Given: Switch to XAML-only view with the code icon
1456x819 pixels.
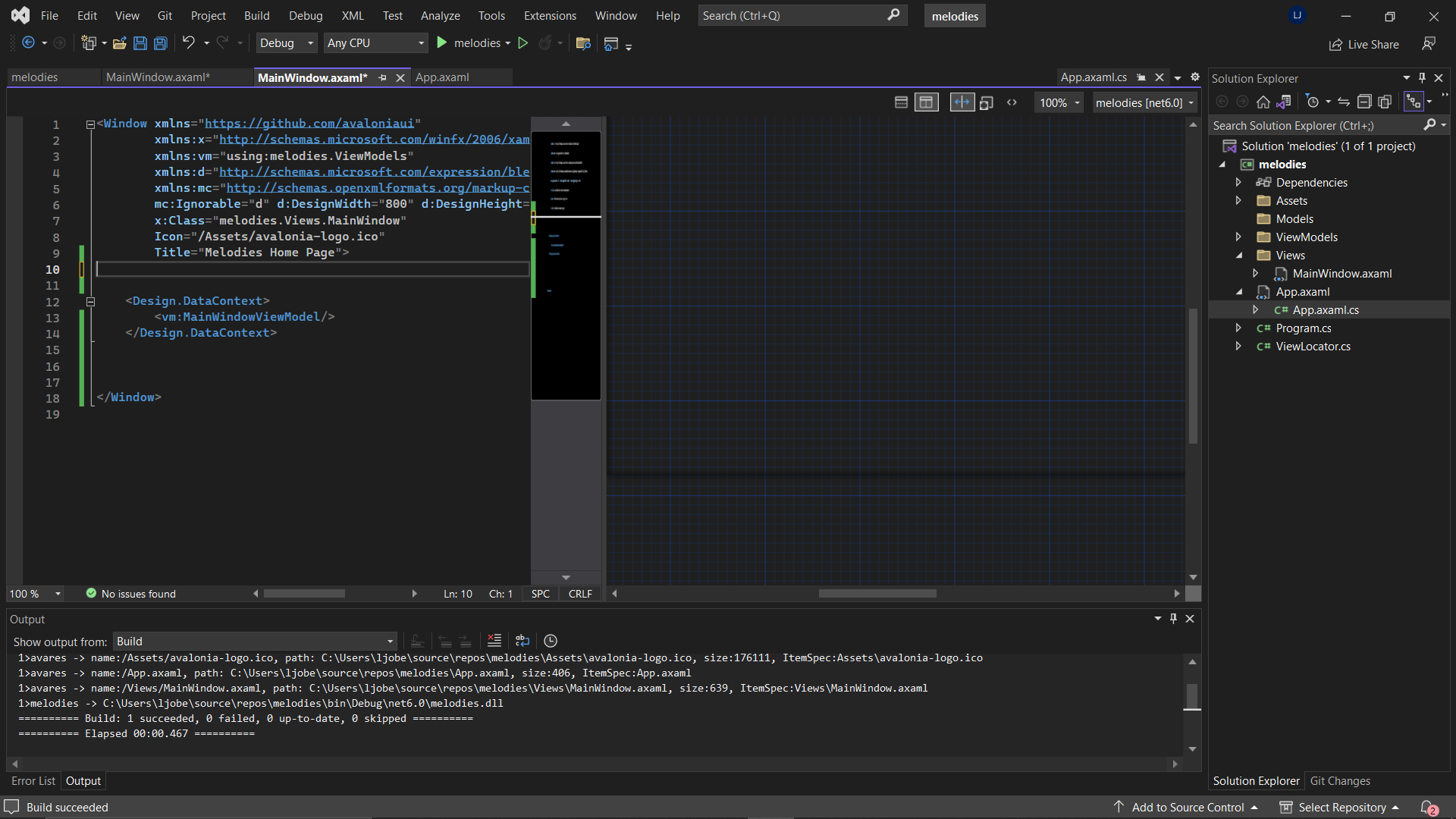Looking at the screenshot, I should tap(1012, 102).
